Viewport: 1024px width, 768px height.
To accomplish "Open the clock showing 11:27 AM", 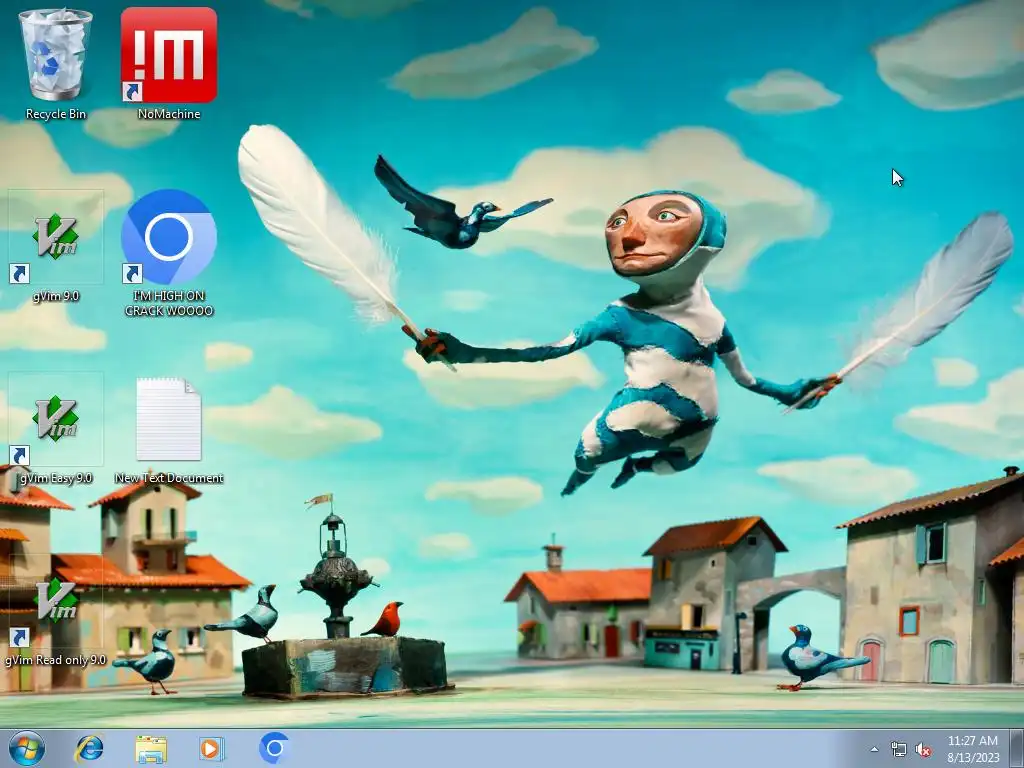I will (x=973, y=749).
